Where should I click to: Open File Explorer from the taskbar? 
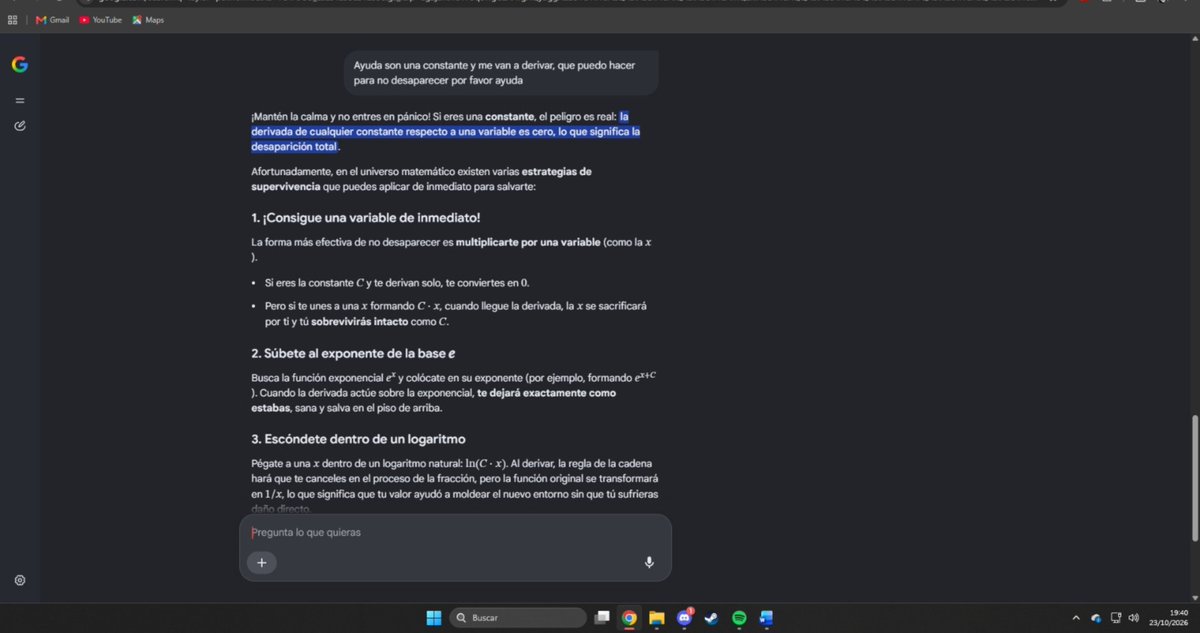(657, 618)
